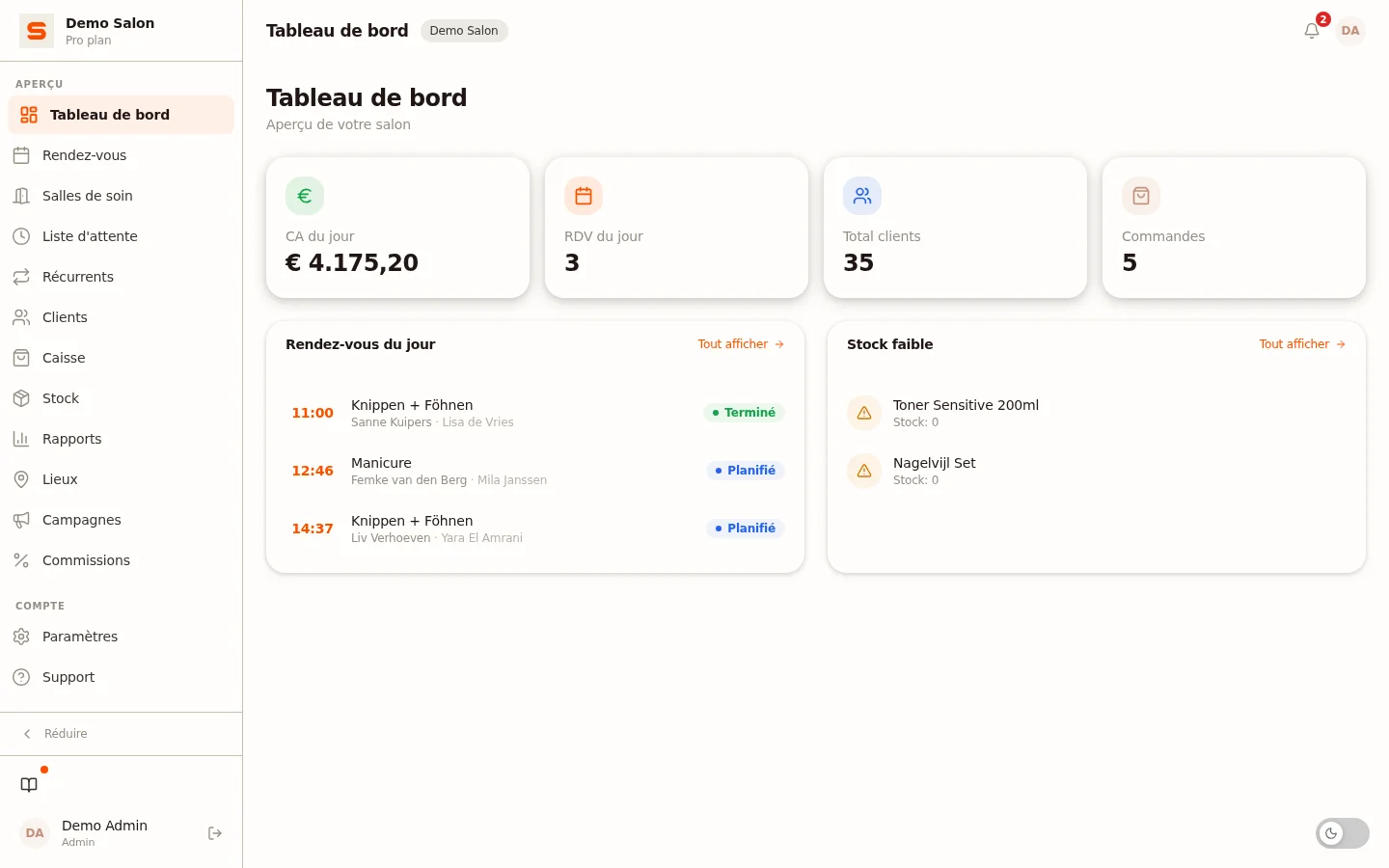Viewport: 1389px width, 868px height.
Task: Click the RDV du jour count 3
Action: coord(572,262)
